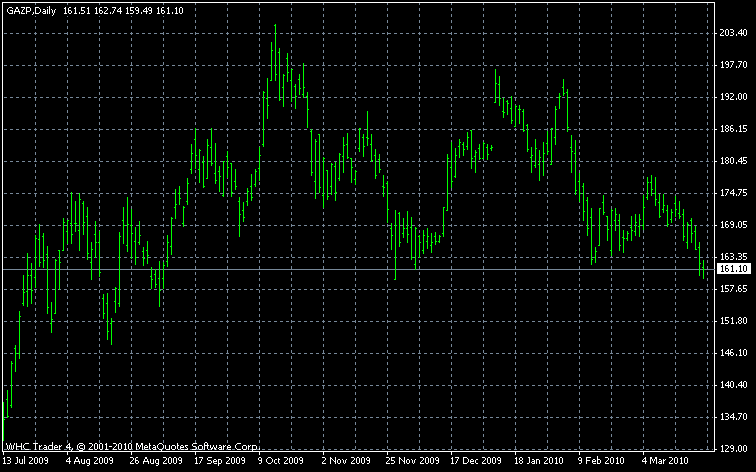
Task: Select the 9 Oct 2009 date marker
Action: (x=280, y=462)
